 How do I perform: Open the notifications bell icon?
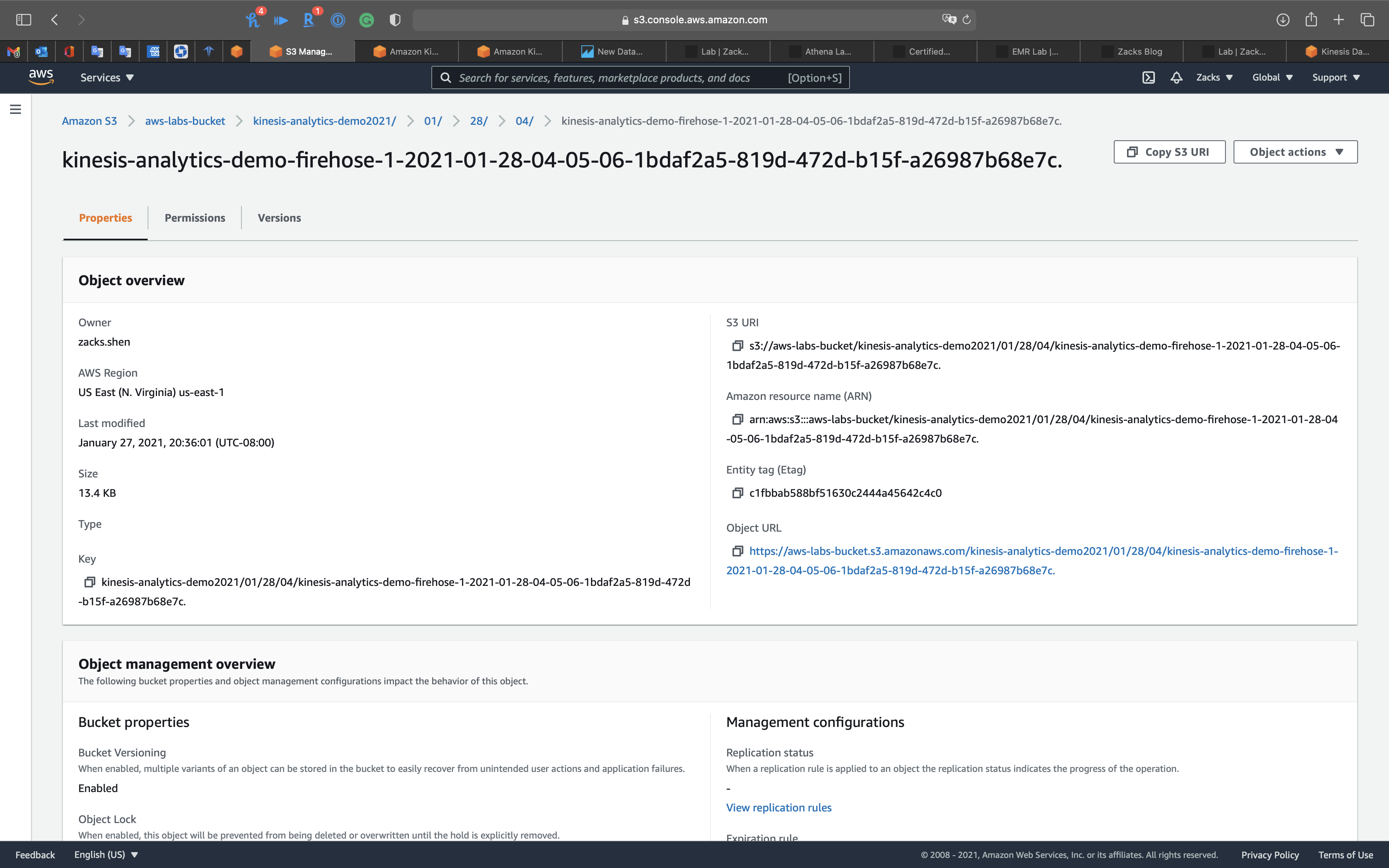[1176, 77]
